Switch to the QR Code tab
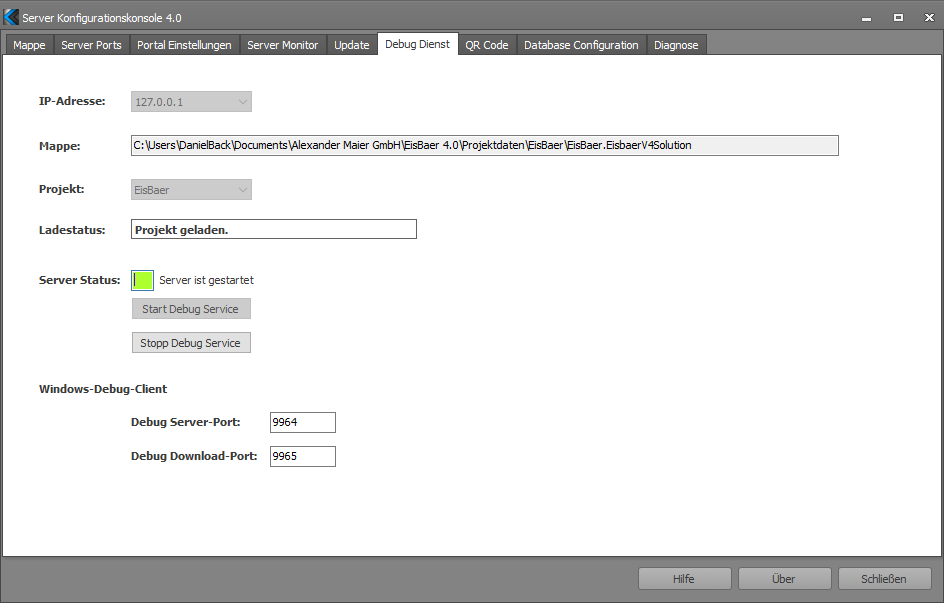944x603 pixels. (486, 45)
